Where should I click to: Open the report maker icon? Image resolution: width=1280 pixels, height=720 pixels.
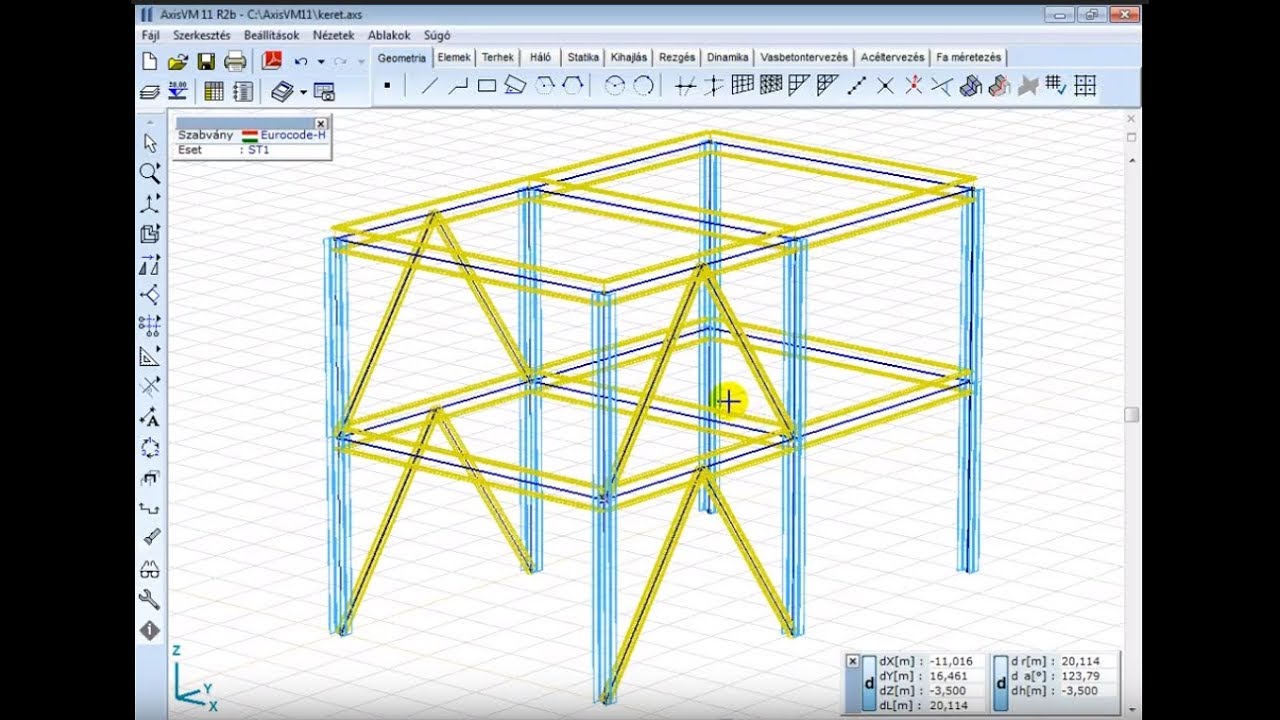tap(242, 92)
